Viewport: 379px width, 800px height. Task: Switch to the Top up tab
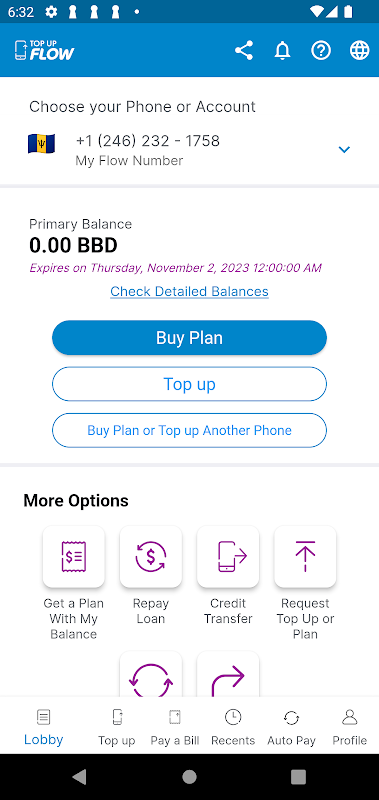pyautogui.click(x=117, y=727)
